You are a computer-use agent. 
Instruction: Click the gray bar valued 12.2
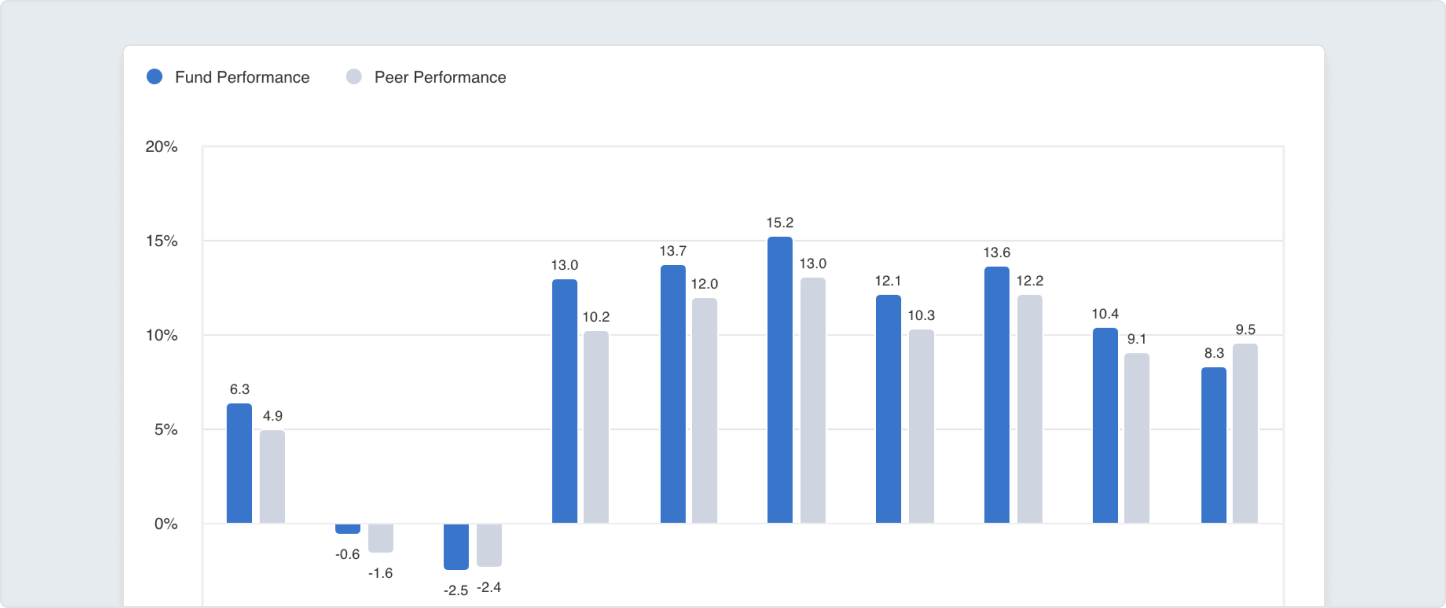[1029, 409]
